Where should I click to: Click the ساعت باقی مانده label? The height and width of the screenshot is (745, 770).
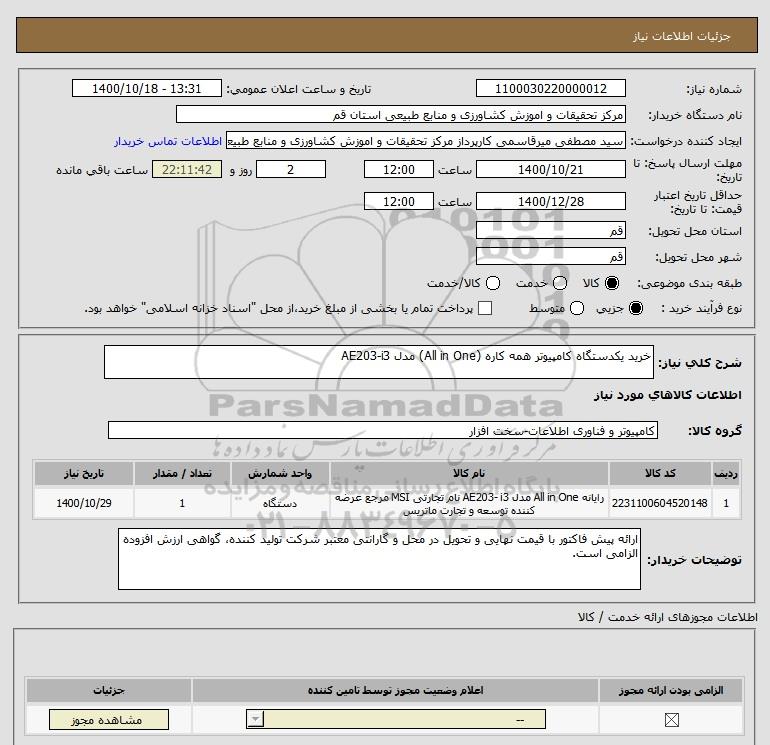pos(102,170)
